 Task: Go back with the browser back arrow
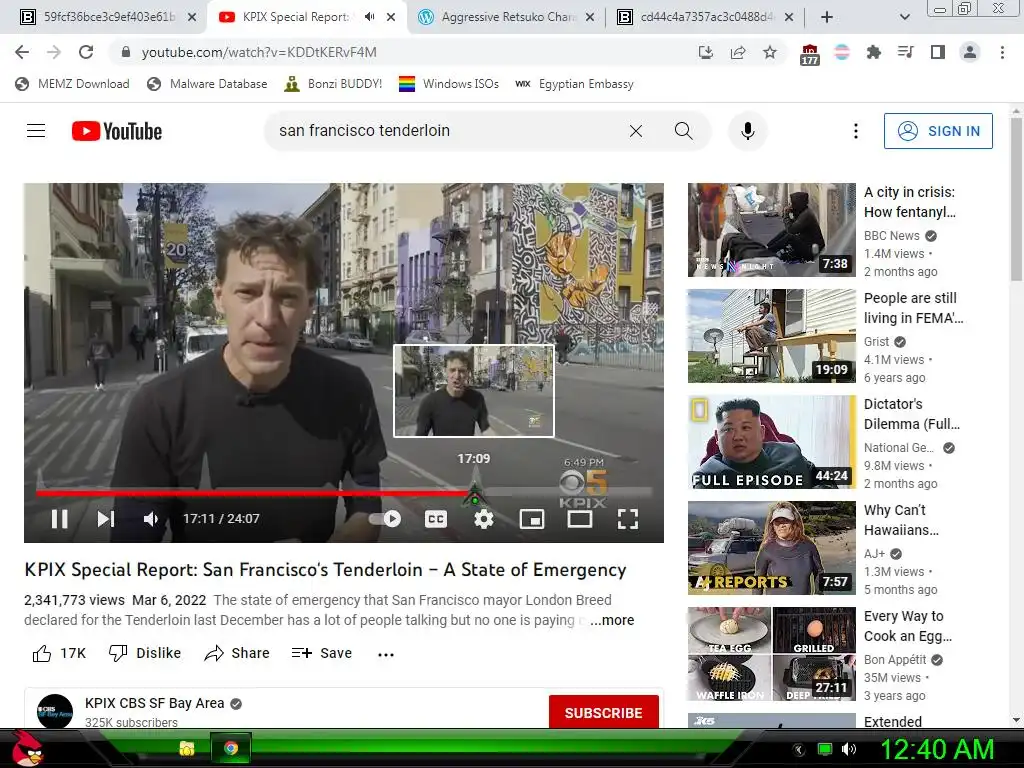tap(22, 52)
